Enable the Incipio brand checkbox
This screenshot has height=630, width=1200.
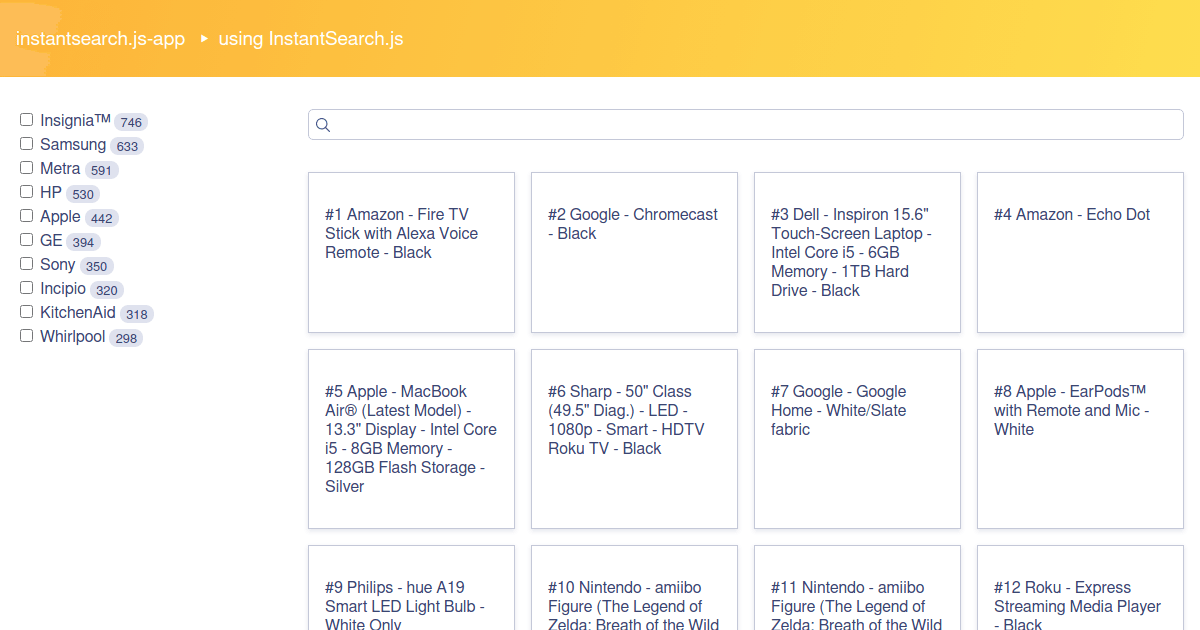[x=27, y=288]
